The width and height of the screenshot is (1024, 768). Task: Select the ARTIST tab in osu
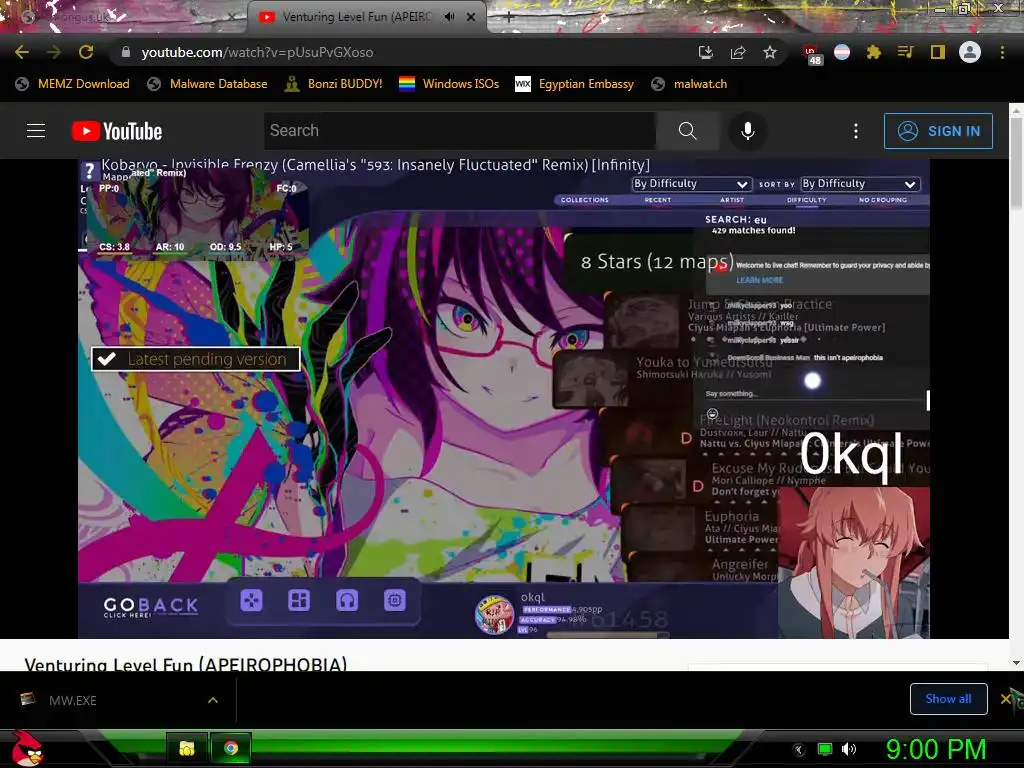[x=732, y=200]
